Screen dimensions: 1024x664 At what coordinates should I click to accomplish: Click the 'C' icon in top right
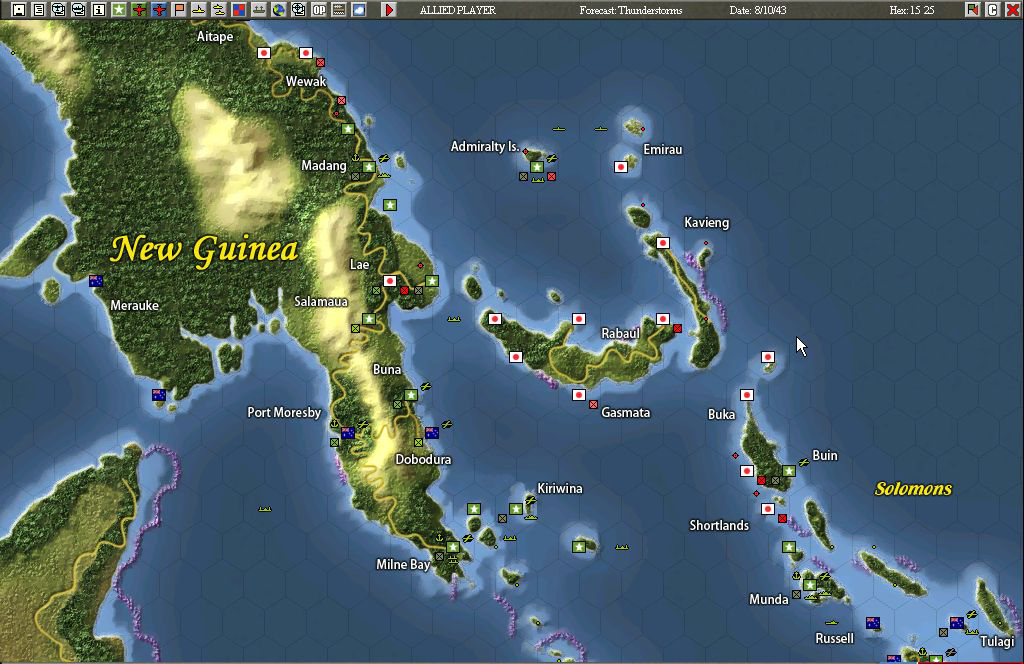[993, 10]
